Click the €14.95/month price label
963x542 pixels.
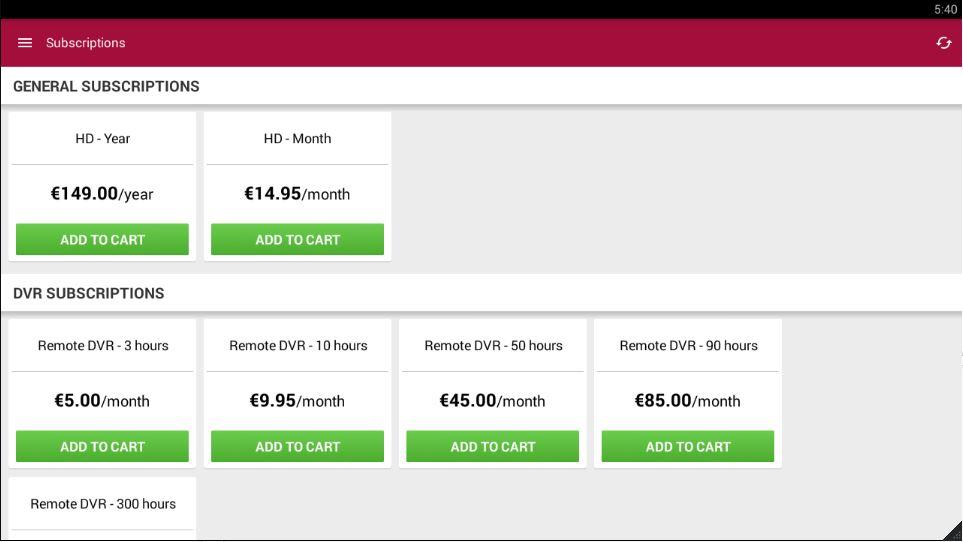pos(297,194)
